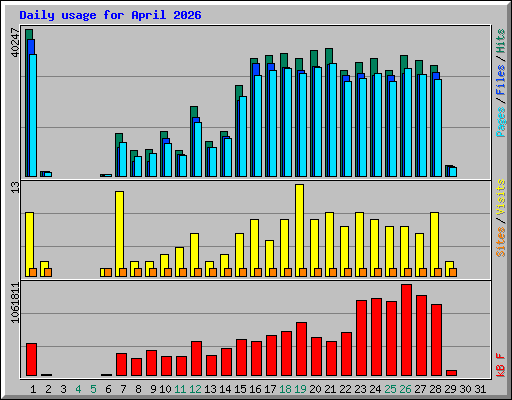This screenshot has width=512, height=400.
Task: Click day label 27 on the x-axis
Action: 420,389
